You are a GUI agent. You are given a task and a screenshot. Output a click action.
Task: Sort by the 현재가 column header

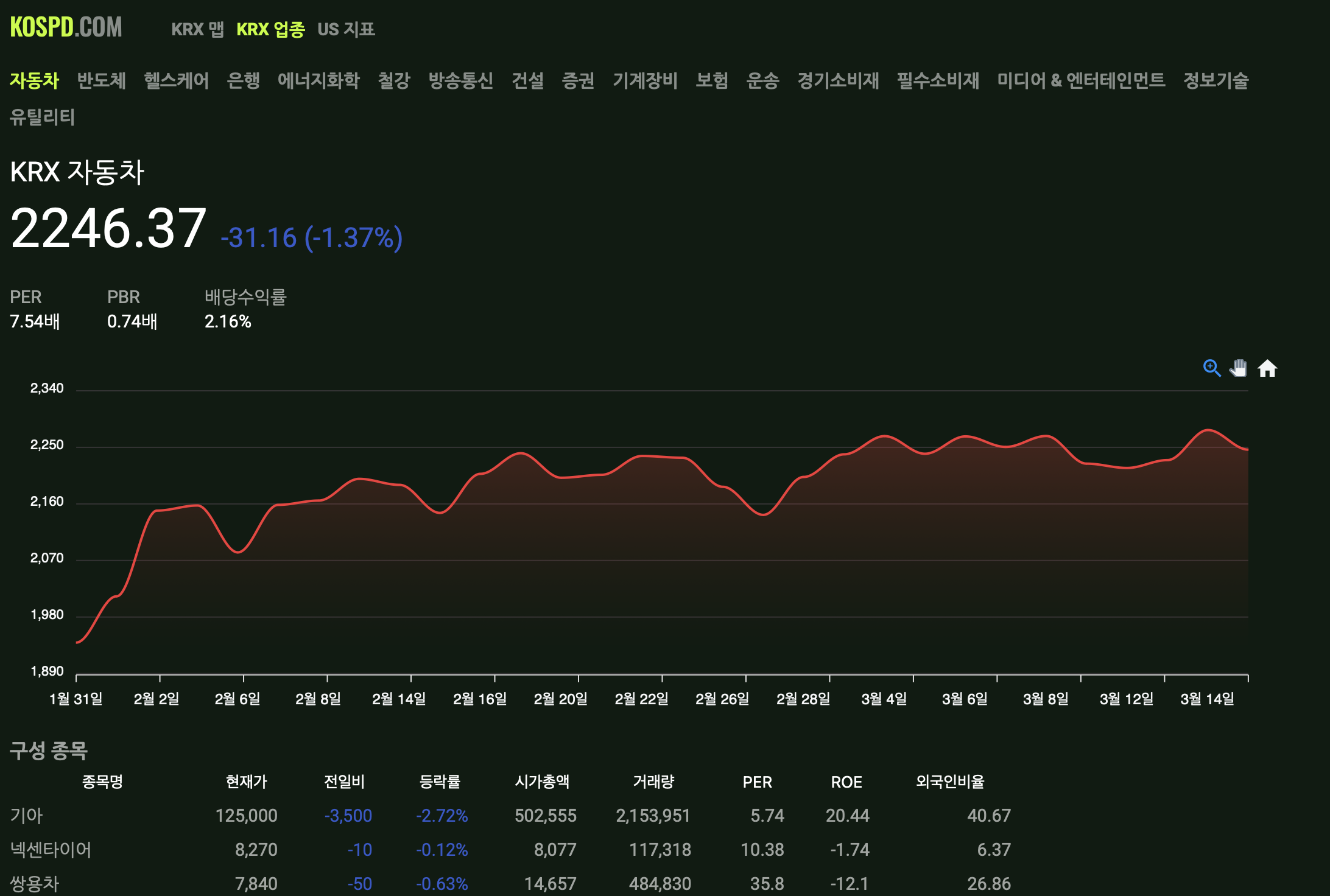click(x=246, y=782)
